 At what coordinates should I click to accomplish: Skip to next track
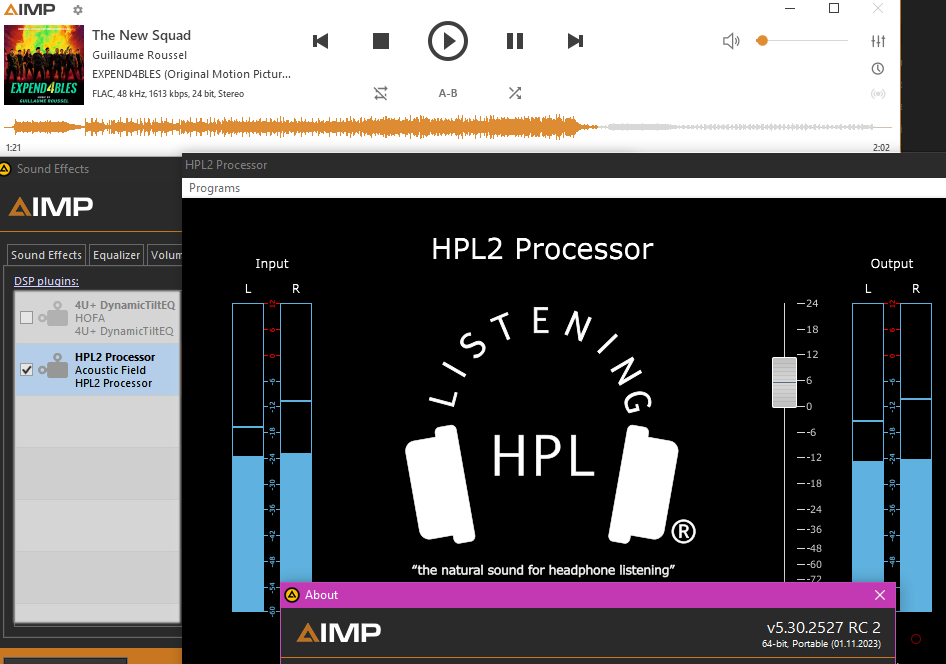coord(576,41)
